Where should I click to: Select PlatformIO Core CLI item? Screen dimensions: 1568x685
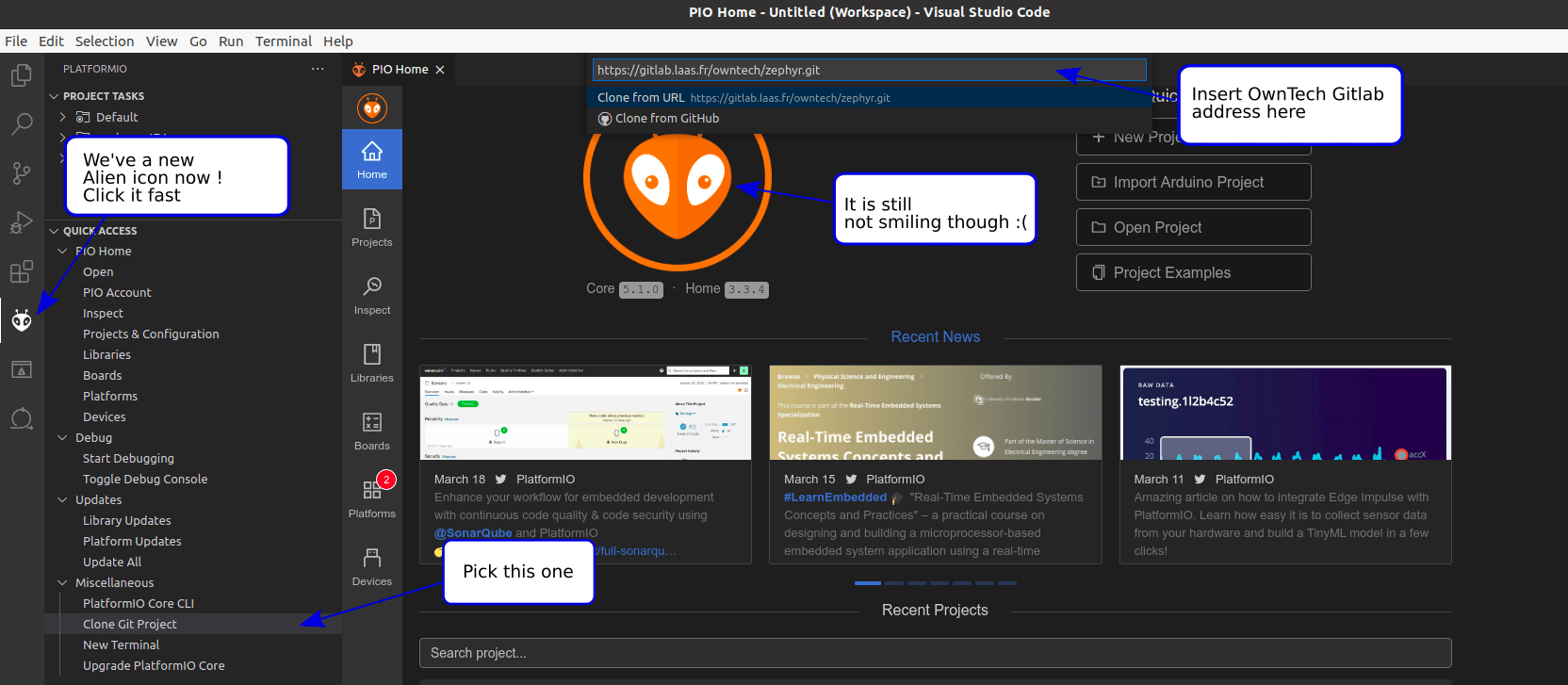click(x=139, y=604)
